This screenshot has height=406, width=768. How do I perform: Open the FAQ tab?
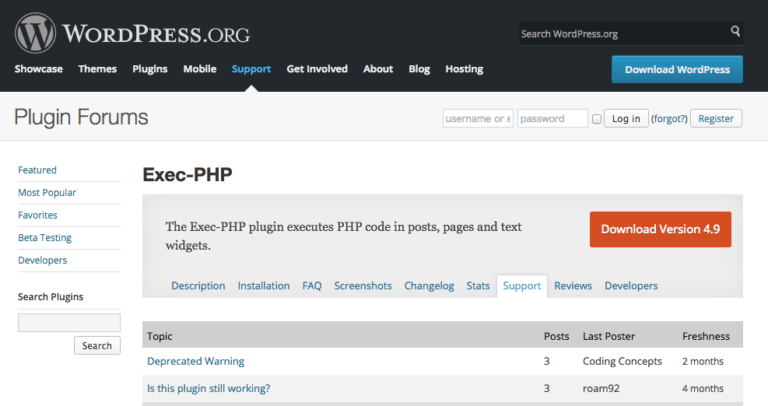point(312,286)
